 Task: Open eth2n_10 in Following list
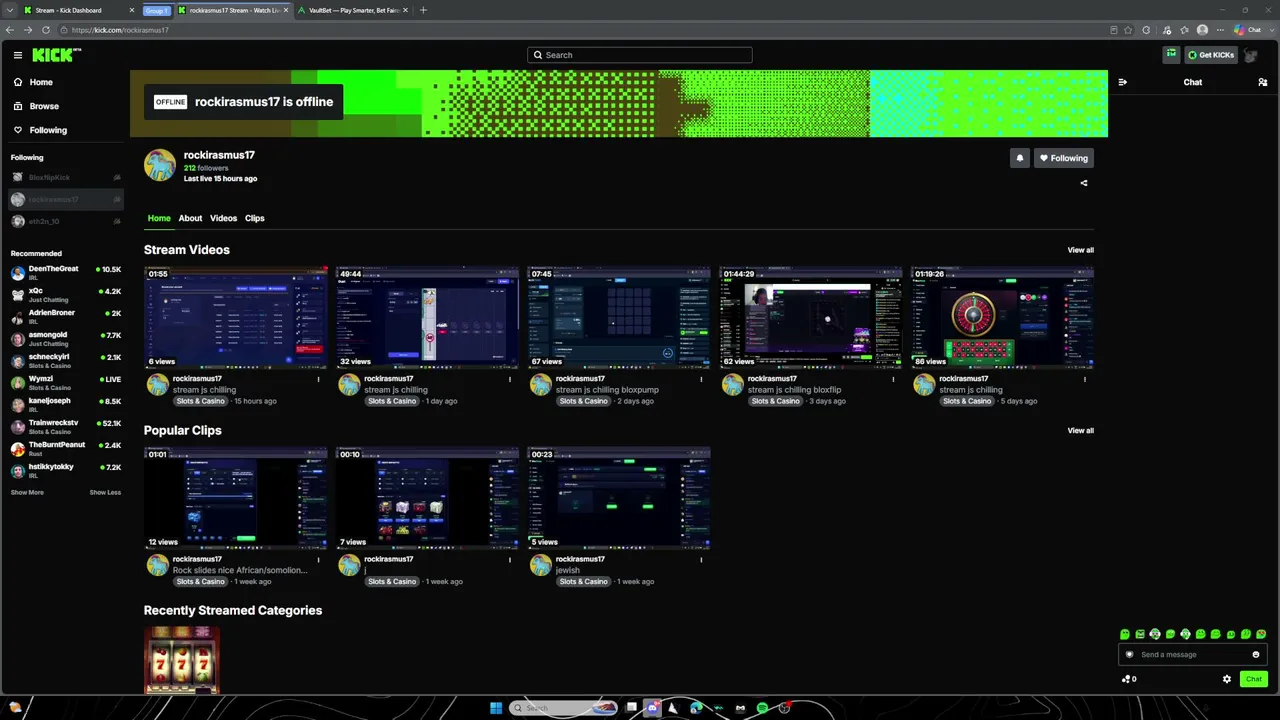[x=66, y=221]
